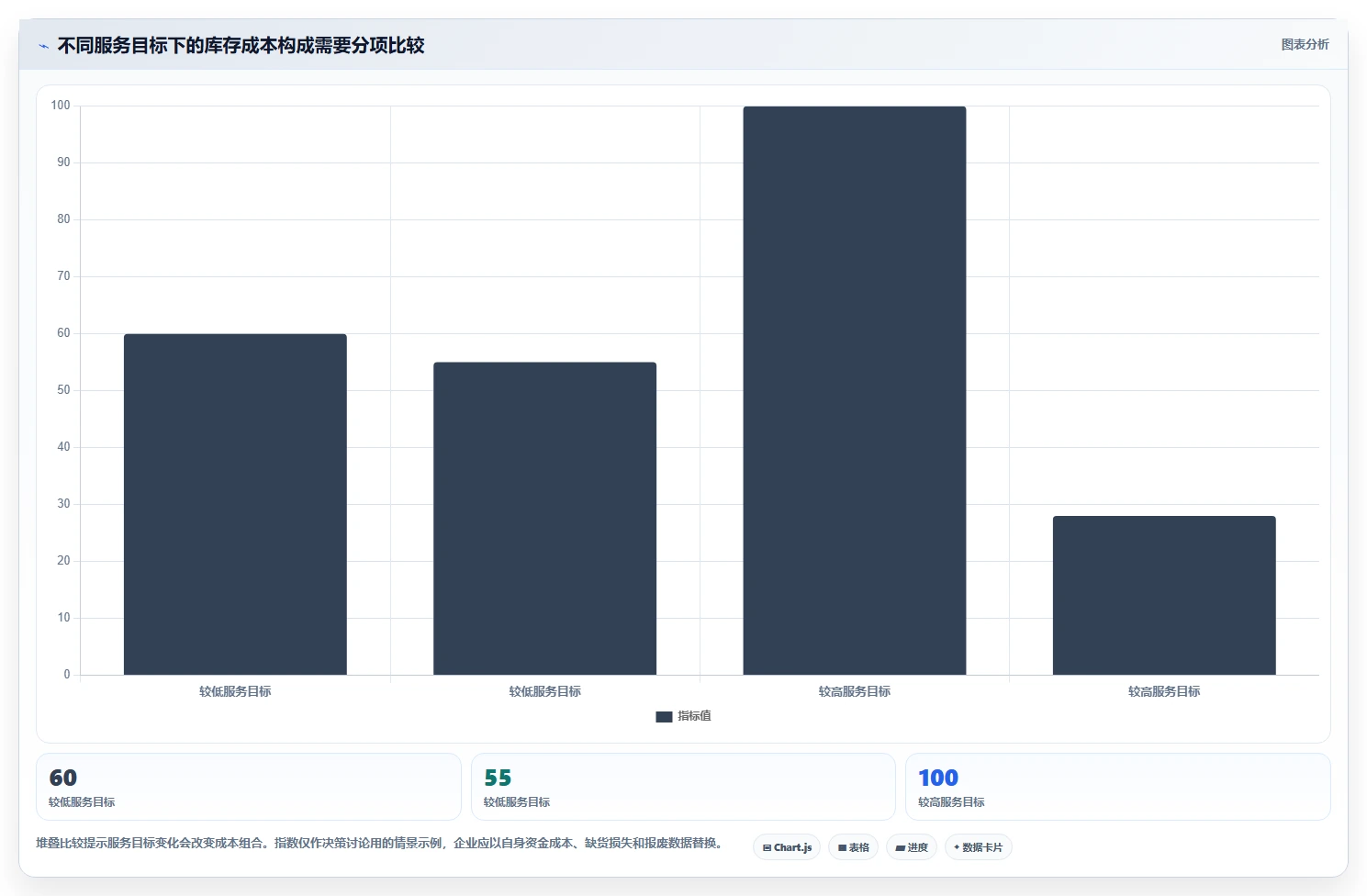
Task: Open the 较高服务目标 data card showing 100
Action: coord(1118,787)
